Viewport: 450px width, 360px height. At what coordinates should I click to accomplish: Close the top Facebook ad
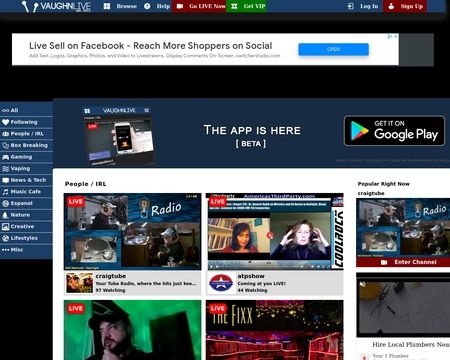395,36
